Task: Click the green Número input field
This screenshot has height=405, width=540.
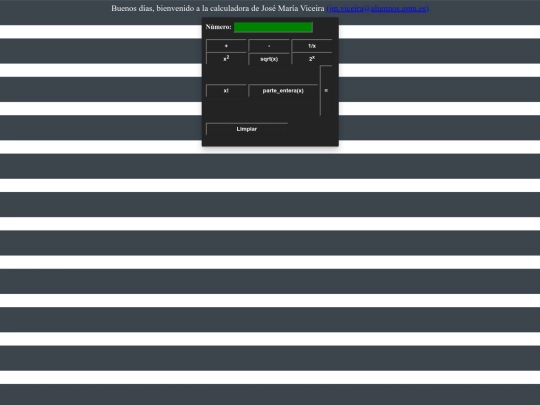Action: (273, 27)
